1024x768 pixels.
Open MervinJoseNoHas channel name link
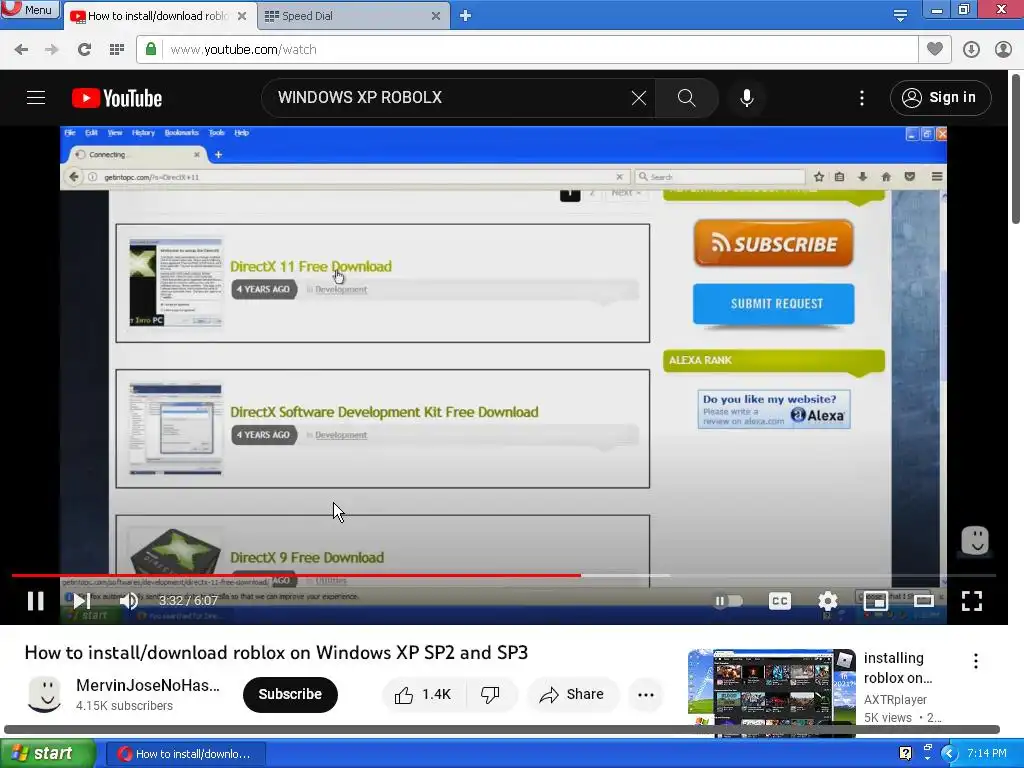(148, 685)
